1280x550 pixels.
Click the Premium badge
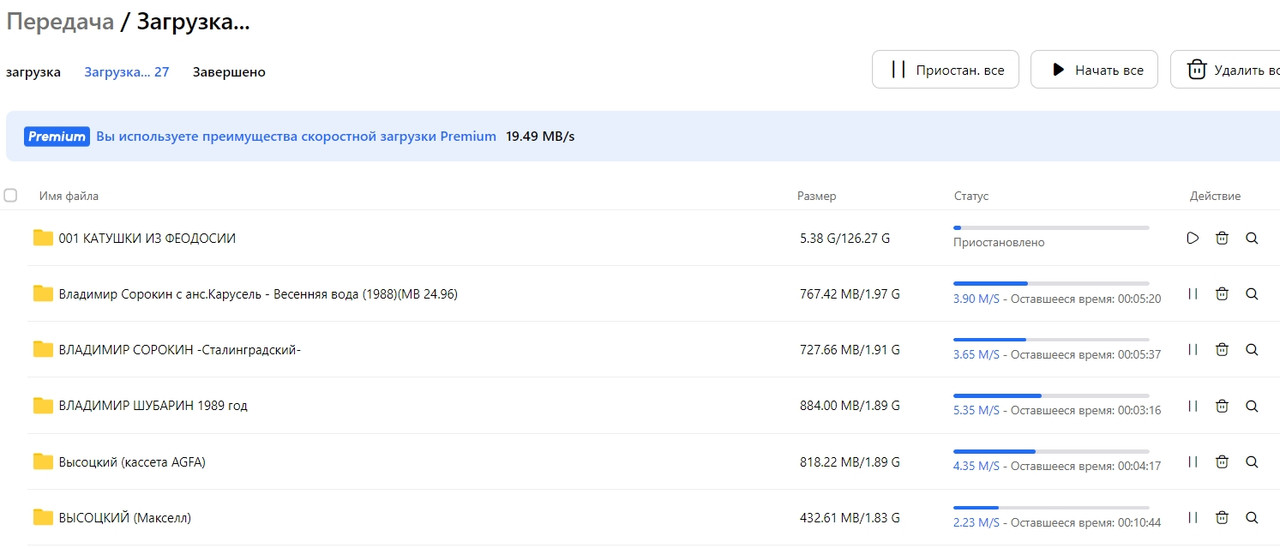click(57, 137)
